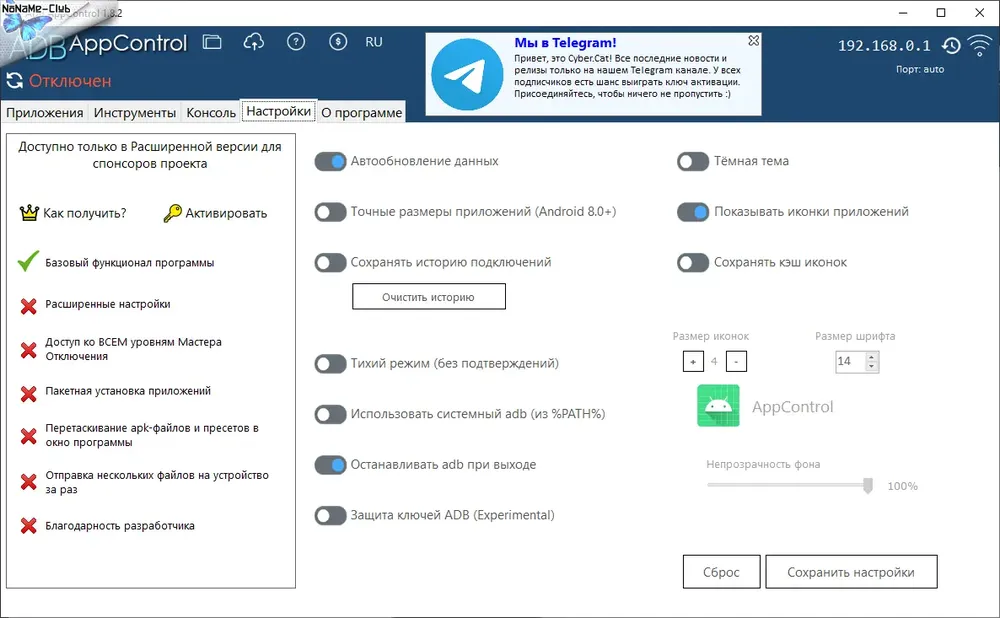This screenshot has width=1000, height=618.
Task: Toggle Использовать системный adb switch
Action: [330, 414]
